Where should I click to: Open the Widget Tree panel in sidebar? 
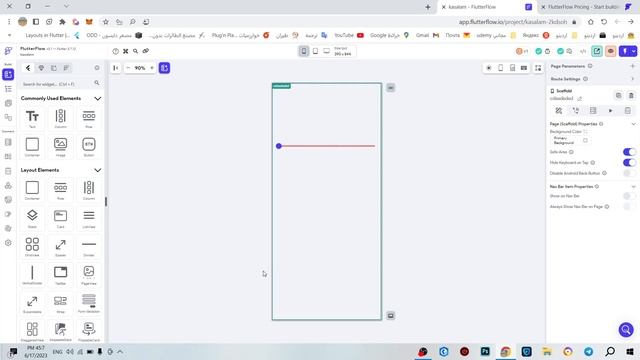(8, 89)
